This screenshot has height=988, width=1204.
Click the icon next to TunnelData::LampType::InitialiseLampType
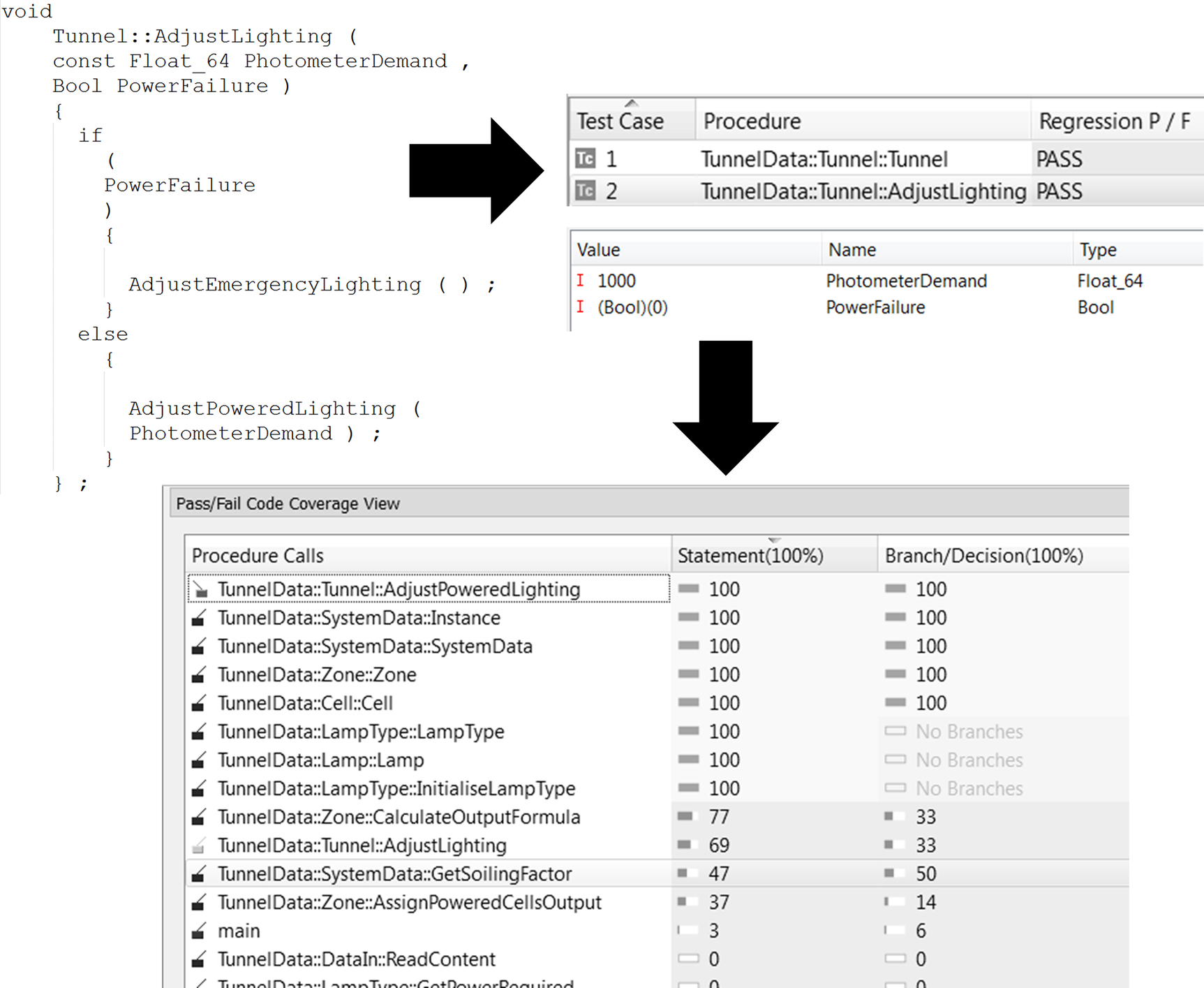[200, 789]
